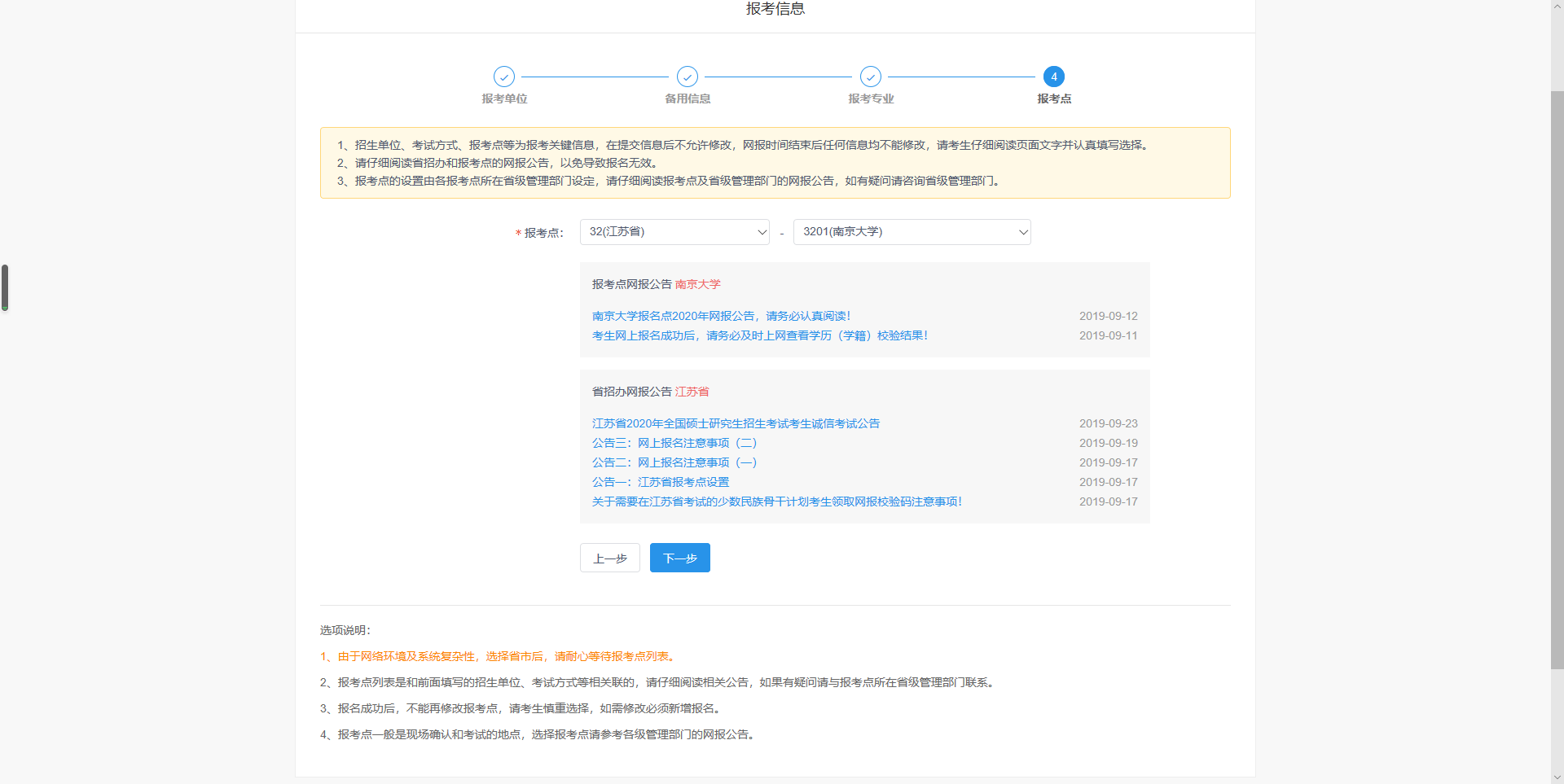Click the 报考单位 step label
1564x784 pixels.
tap(504, 99)
